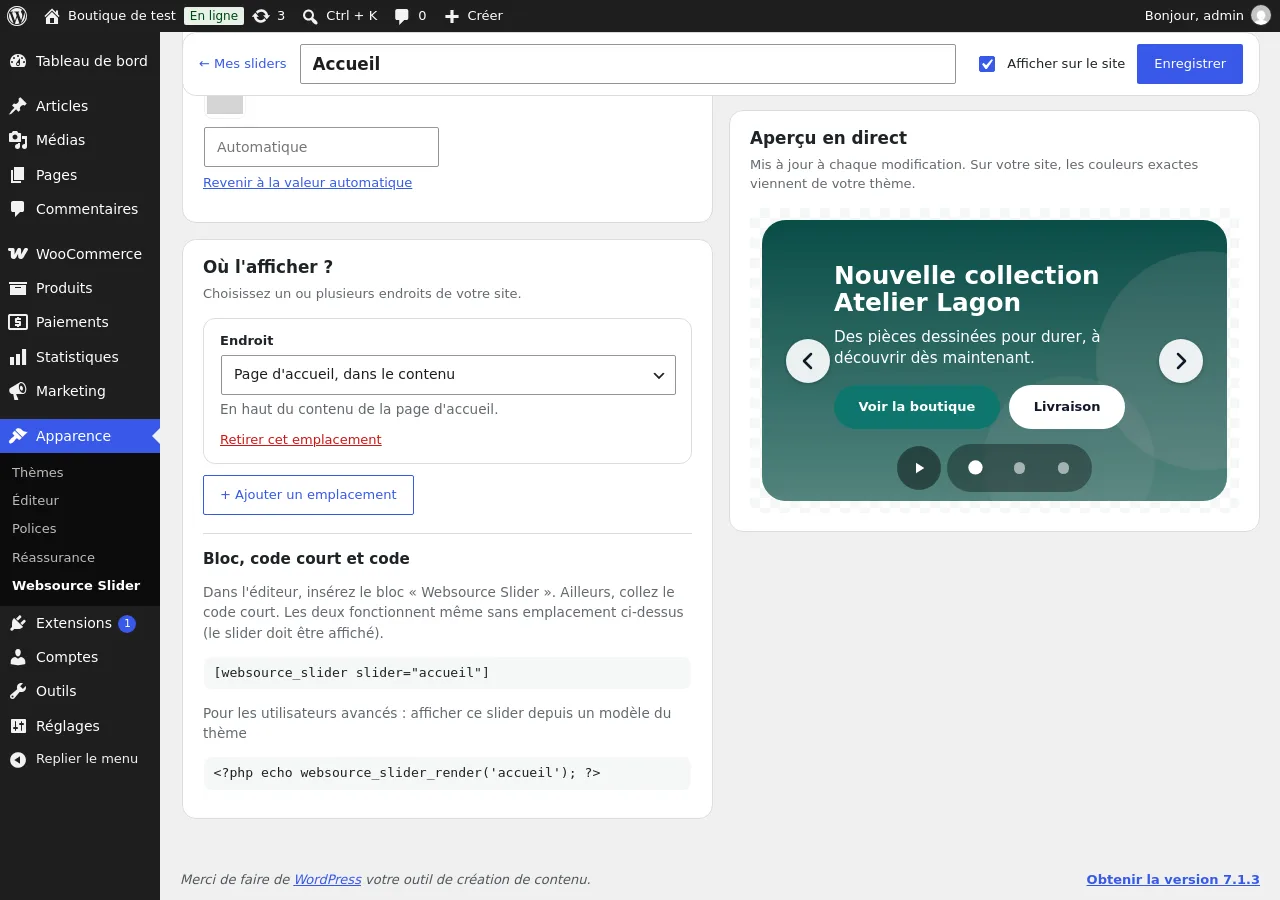
Task: Click the Articles pin icon
Action: 18,106
